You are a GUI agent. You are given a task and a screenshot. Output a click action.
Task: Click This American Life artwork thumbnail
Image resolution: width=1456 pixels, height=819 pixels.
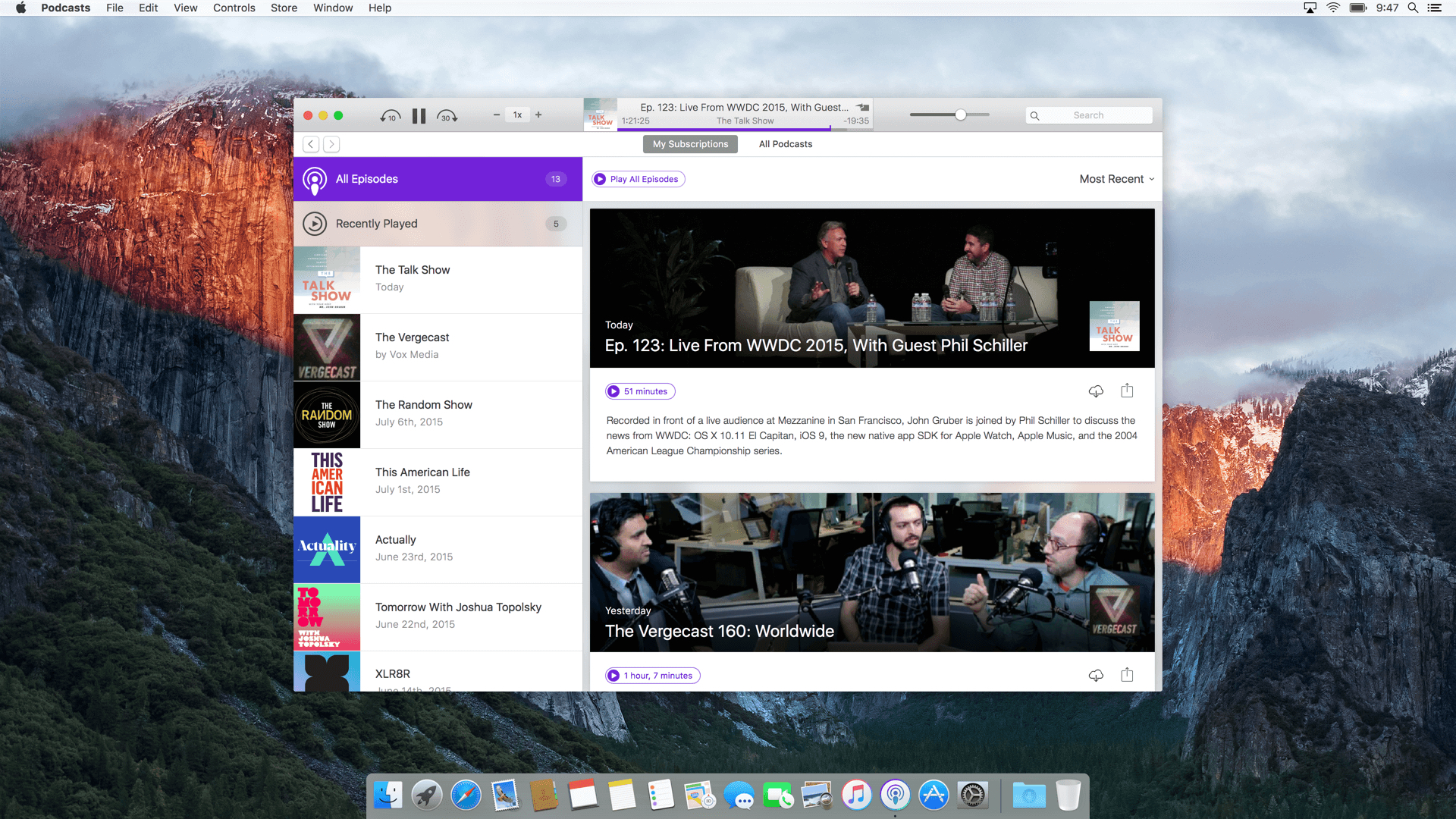[327, 482]
